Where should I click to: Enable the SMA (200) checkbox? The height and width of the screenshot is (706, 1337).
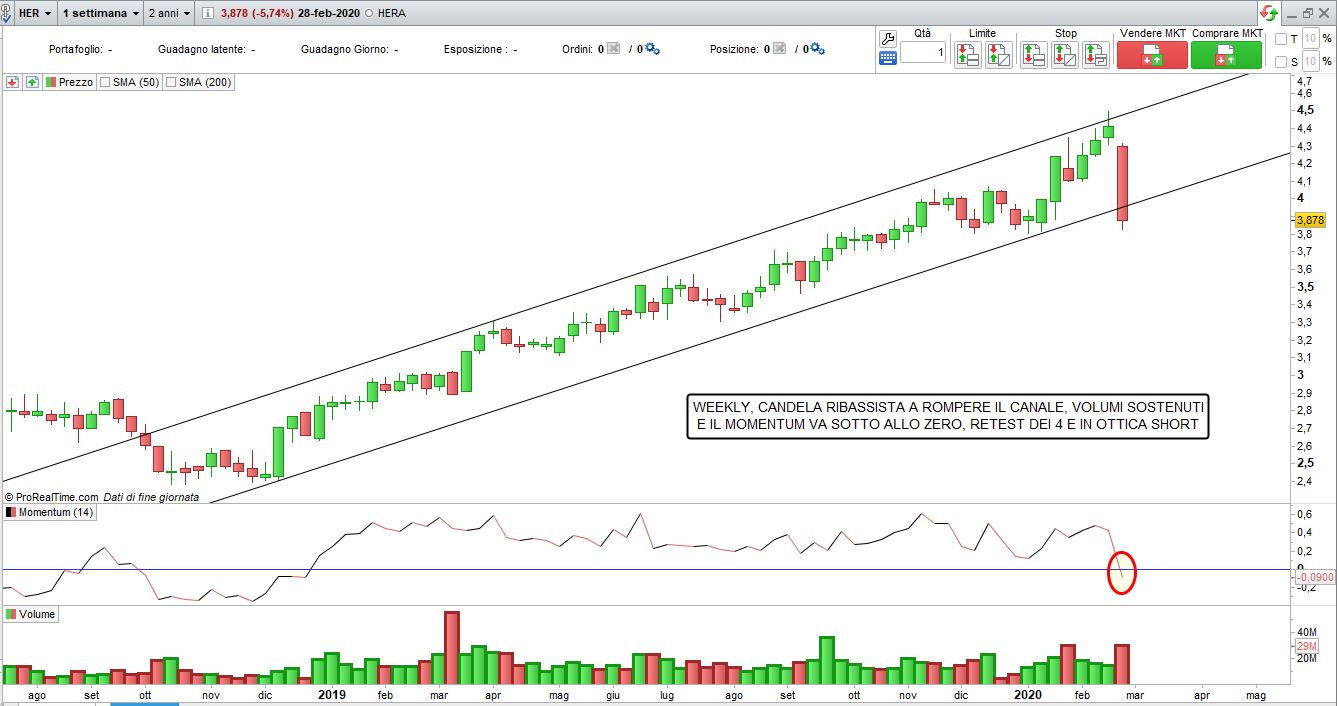pos(171,82)
